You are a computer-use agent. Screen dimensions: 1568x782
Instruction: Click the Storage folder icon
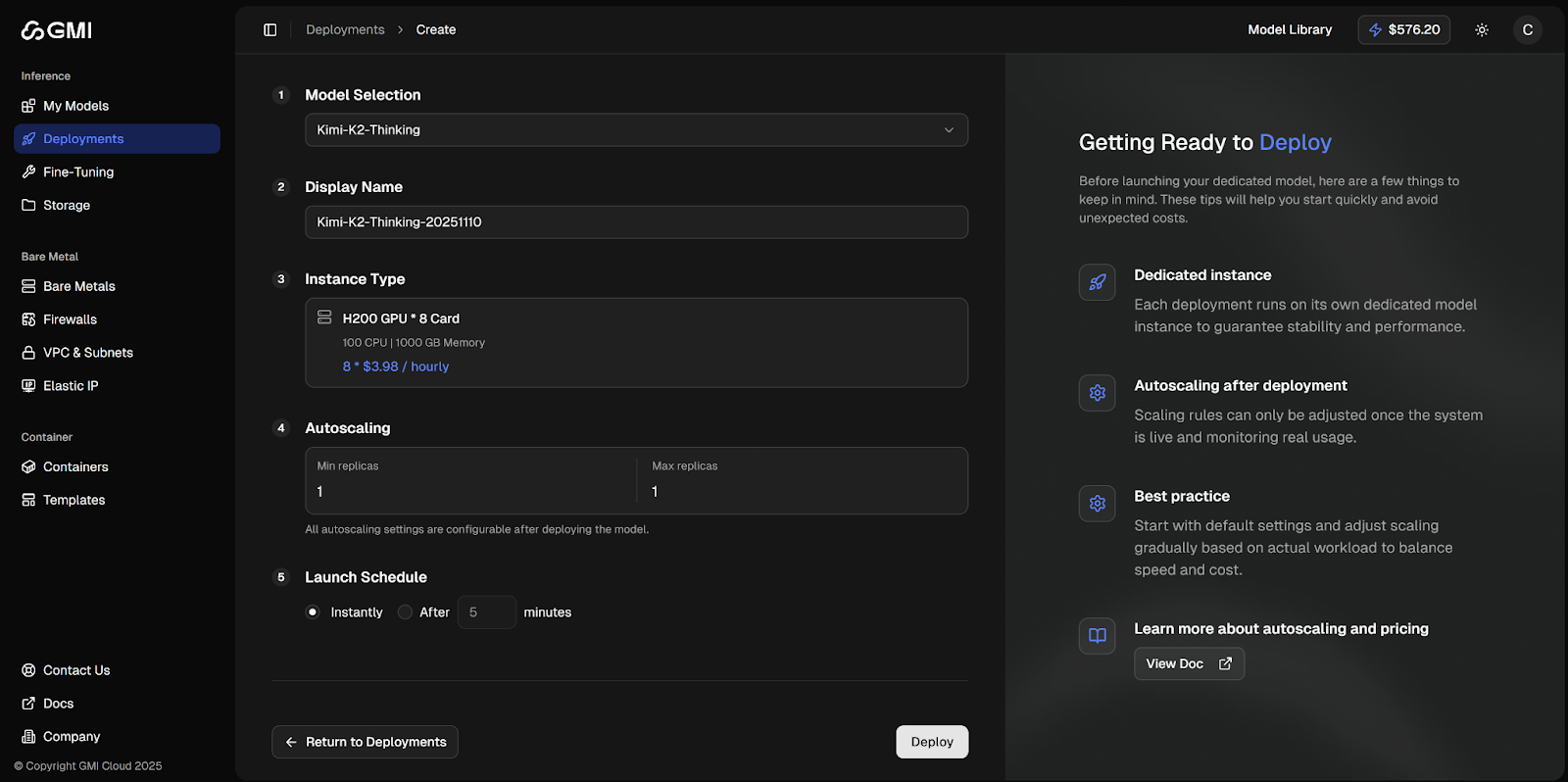click(x=28, y=206)
